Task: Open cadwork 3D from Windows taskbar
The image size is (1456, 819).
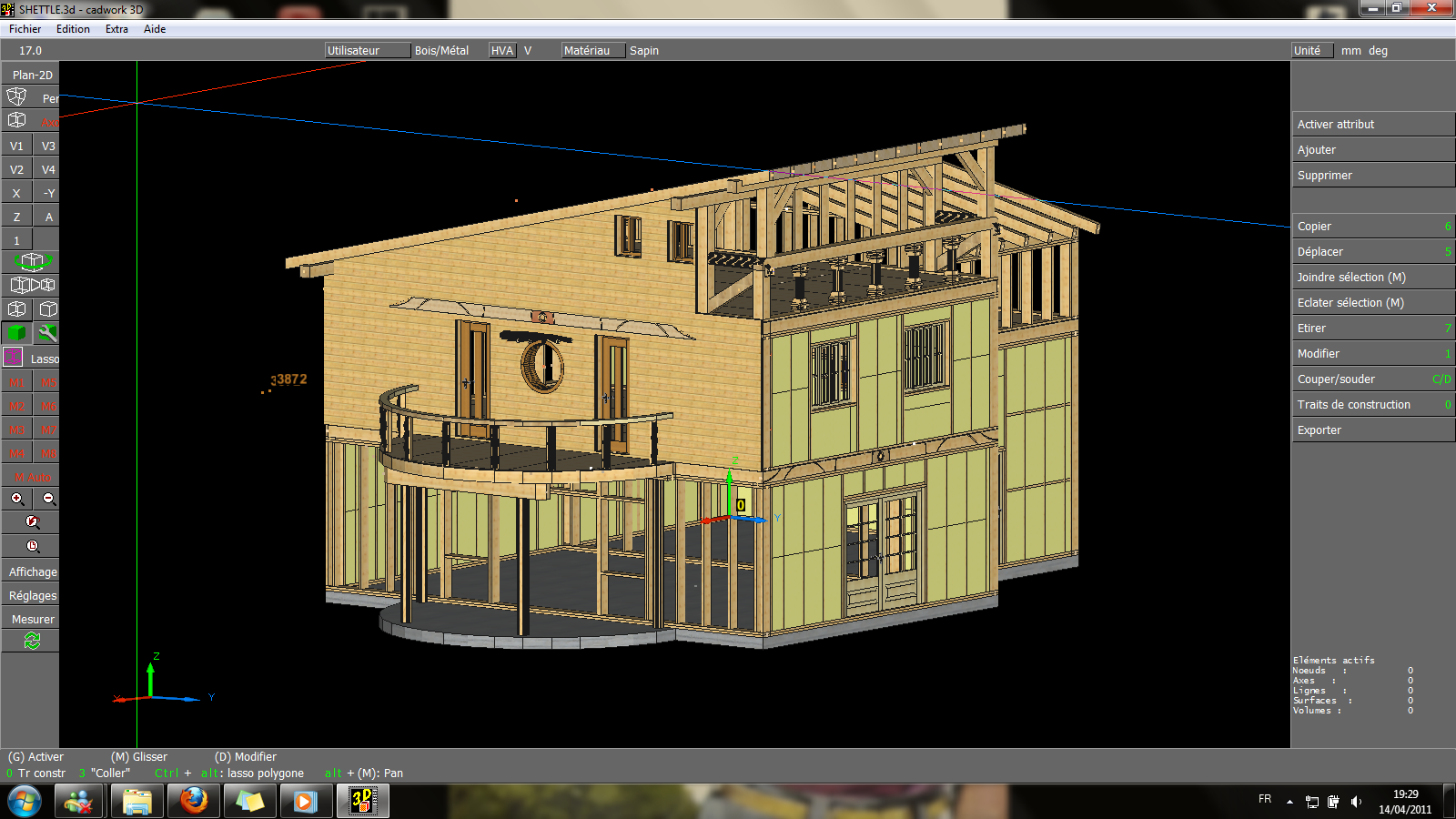Action: click(x=363, y=801)
